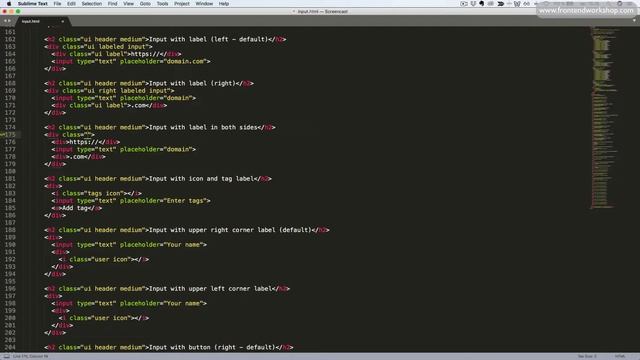Open the HTML syntax selector in status bar
Screen dimensions: 640x360
click(620, 356)
